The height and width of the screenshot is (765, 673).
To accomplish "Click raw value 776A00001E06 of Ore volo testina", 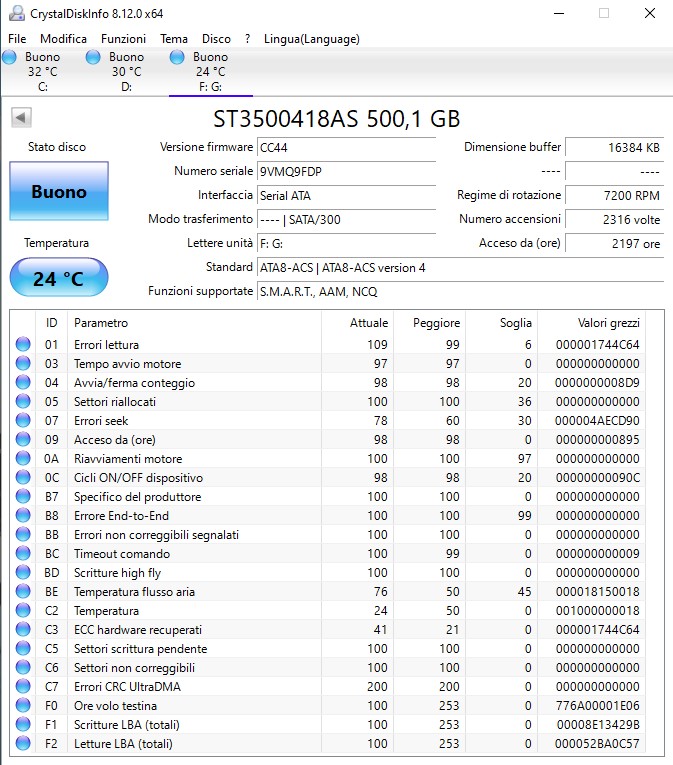I will pos(597,706).
